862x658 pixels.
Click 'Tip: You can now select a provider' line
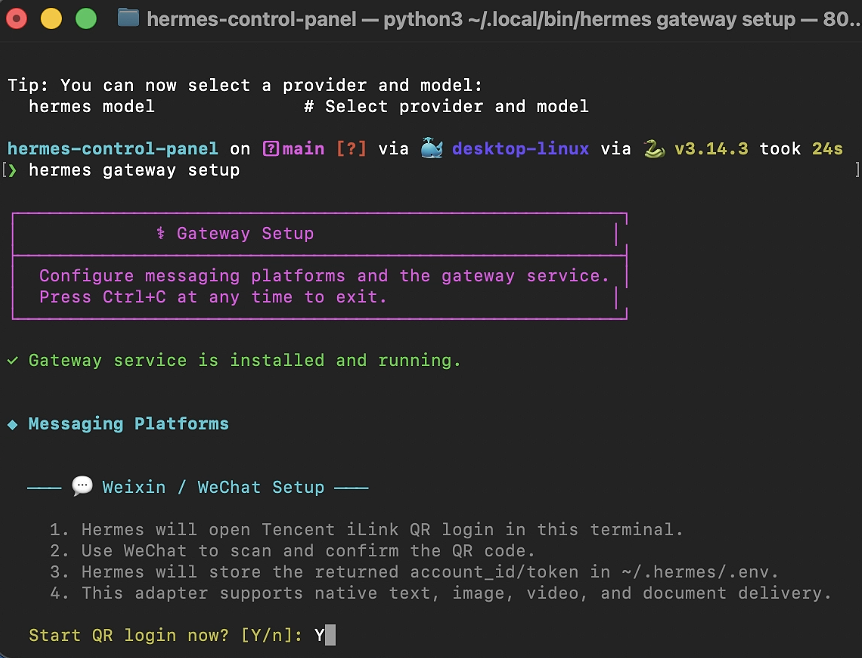click(245, 85)
